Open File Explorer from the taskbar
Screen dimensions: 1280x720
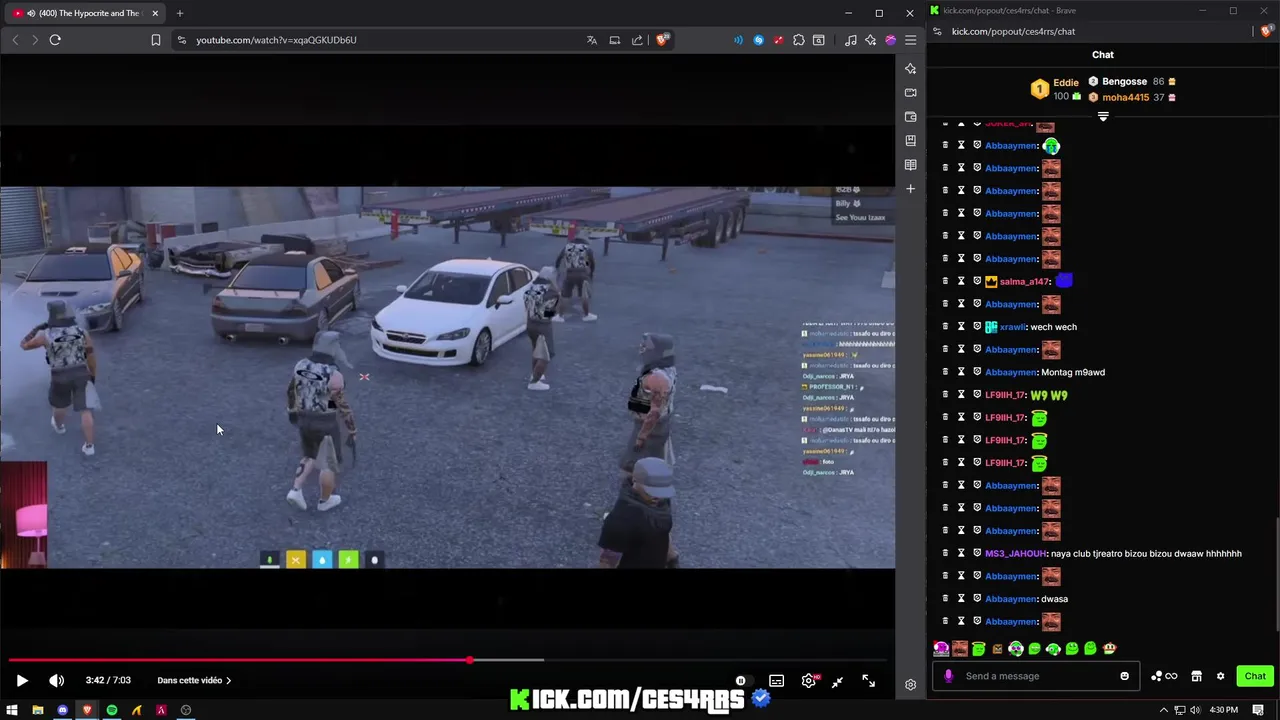[x=37, y=710]
